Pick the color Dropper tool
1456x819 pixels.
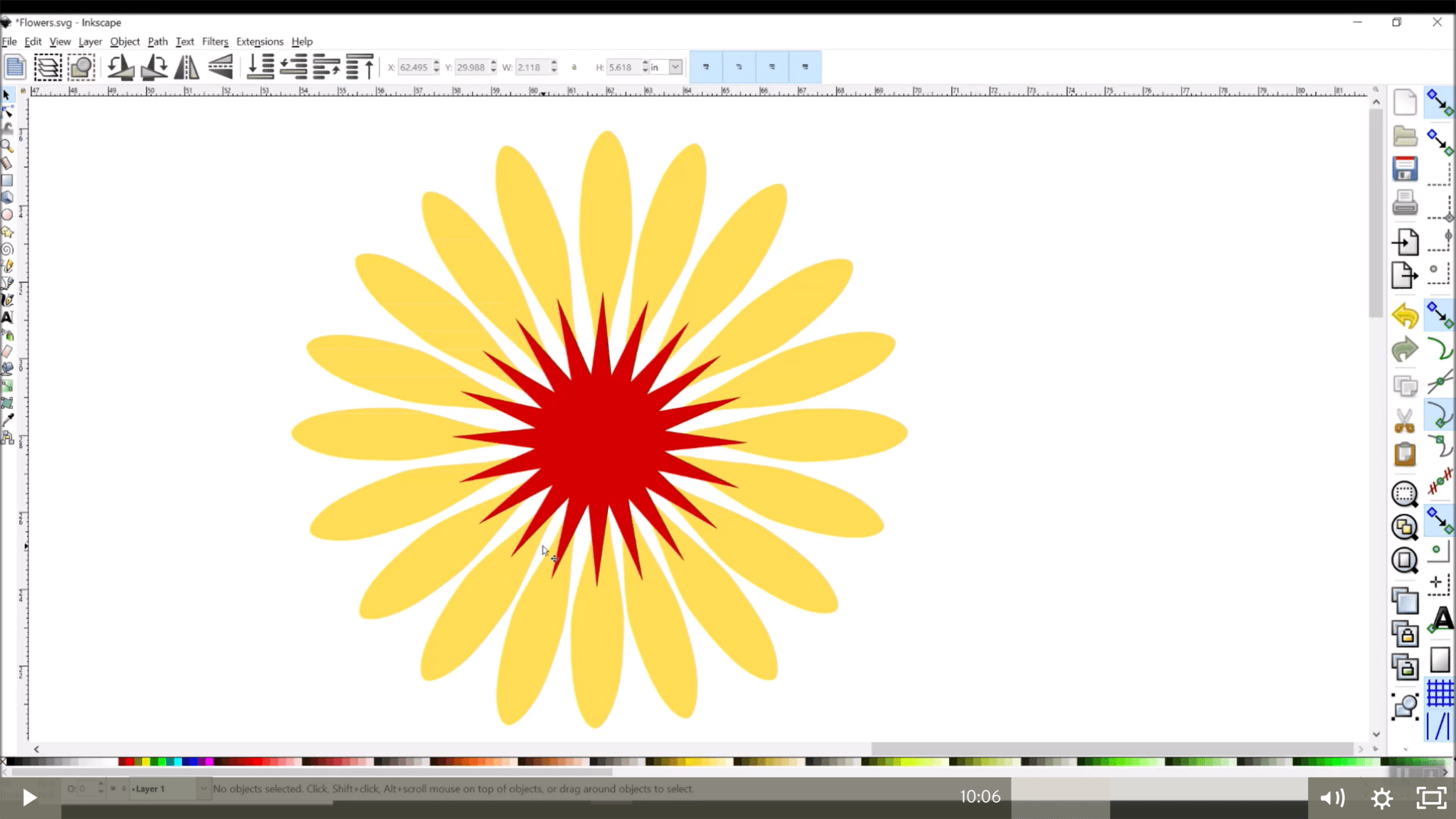click(8, 420)
